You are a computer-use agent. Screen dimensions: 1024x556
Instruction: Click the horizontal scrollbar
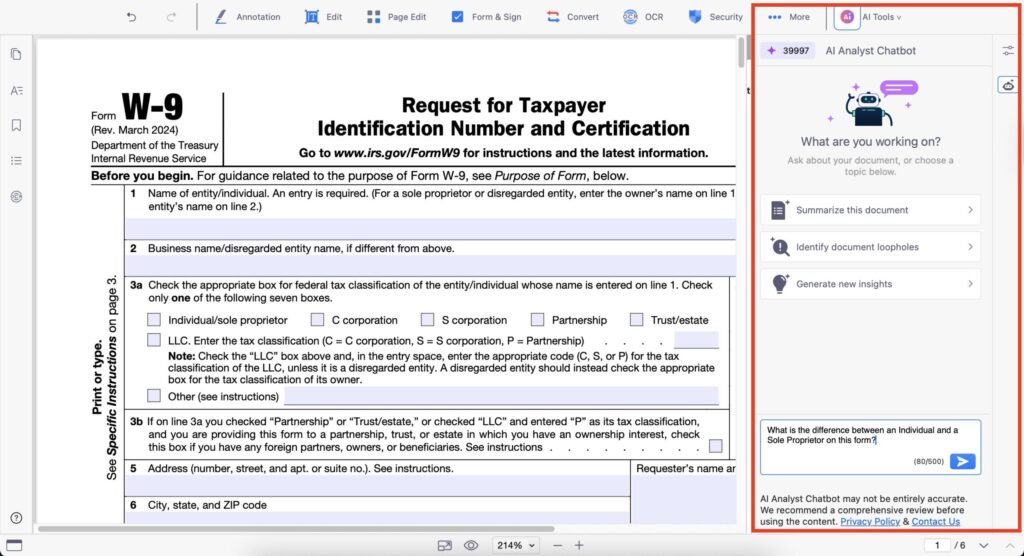pos(296,529)
